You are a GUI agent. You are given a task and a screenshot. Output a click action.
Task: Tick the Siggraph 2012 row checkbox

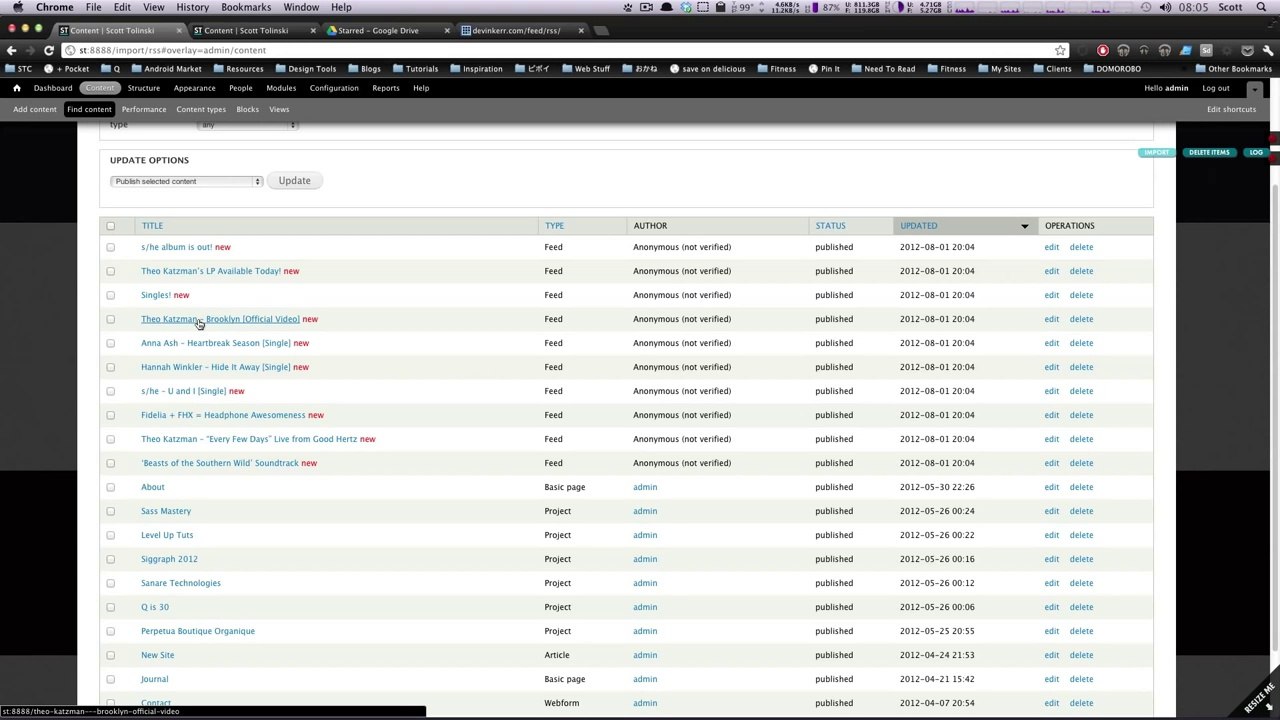[111, 559]
